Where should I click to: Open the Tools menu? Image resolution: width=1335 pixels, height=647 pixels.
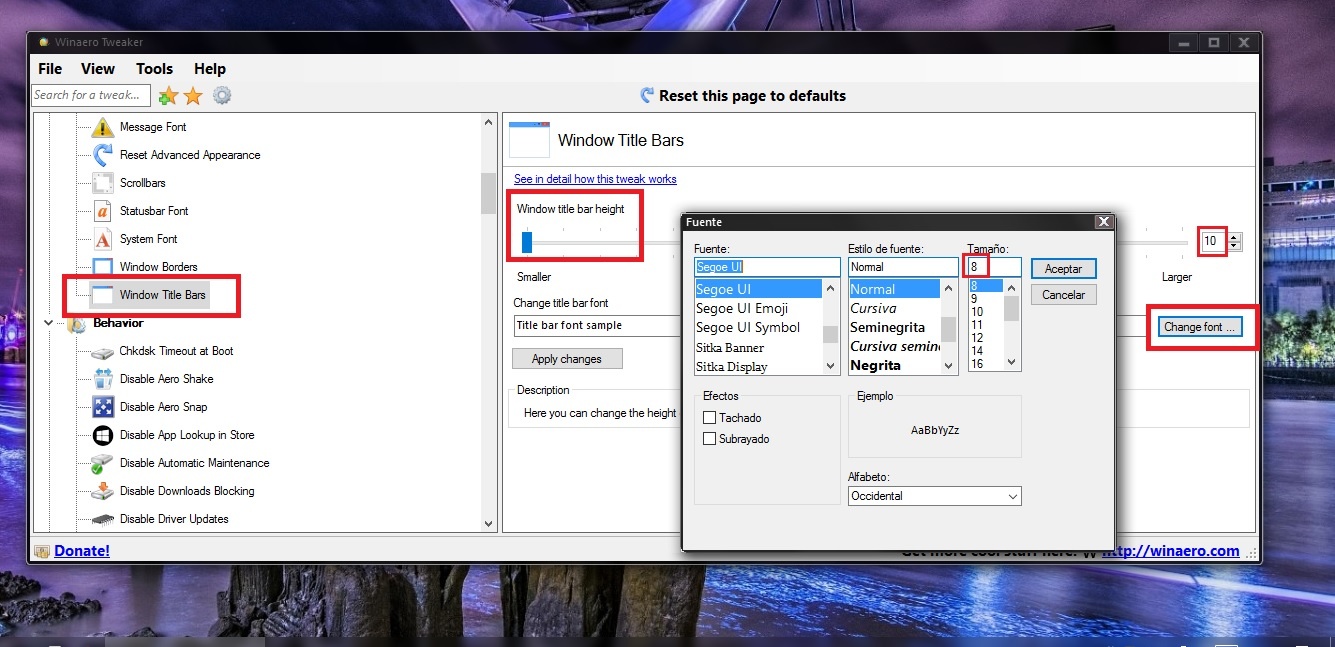pyautogui.click(x=154, y=69)
